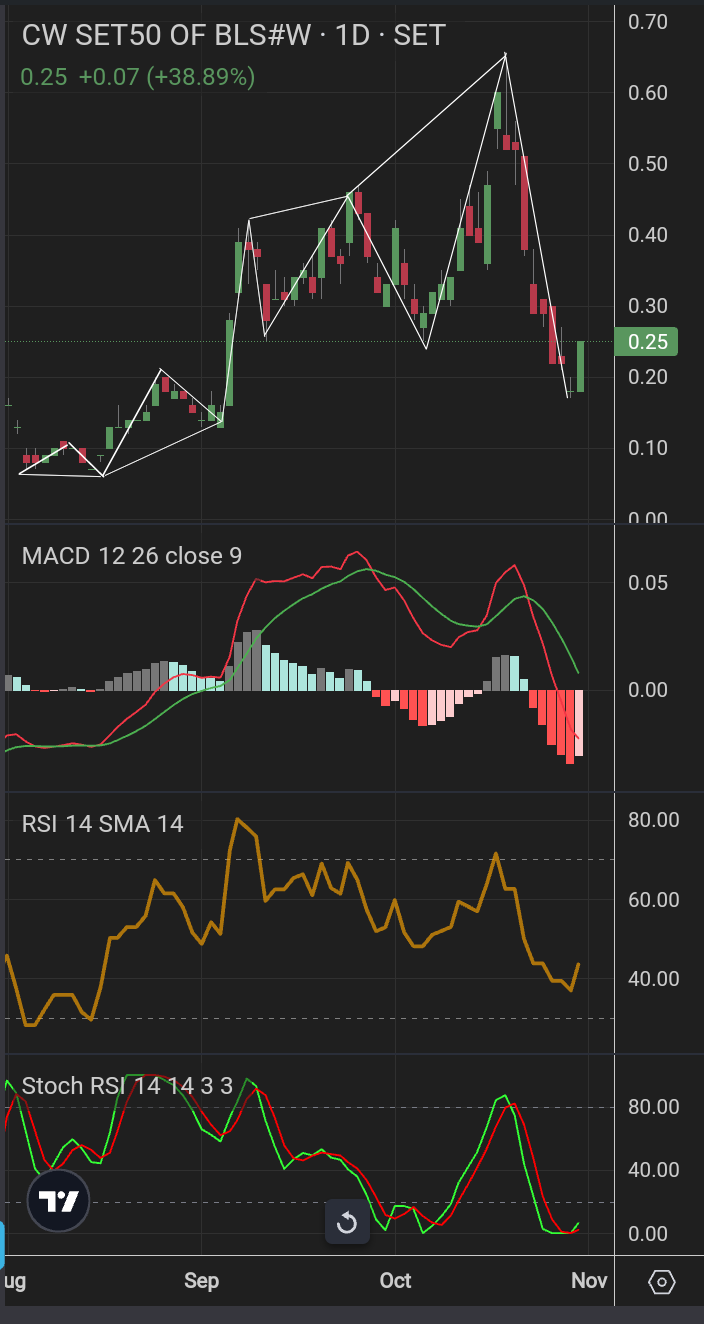Click the 0.60 price axis label
This screenshot has height=1324, width=704.
click(647, 93)
